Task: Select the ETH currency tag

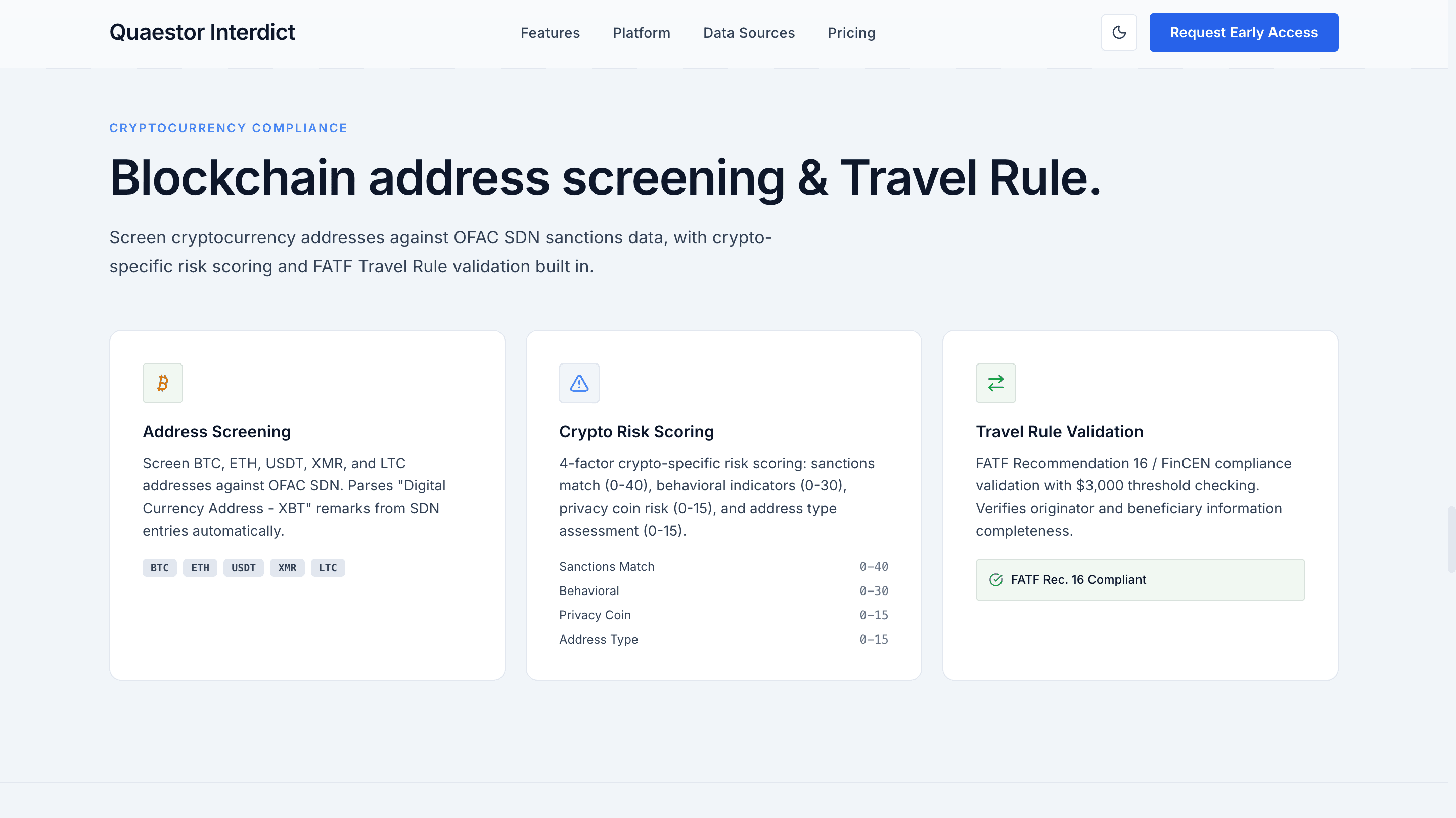Action: click(x=200, y=568)
